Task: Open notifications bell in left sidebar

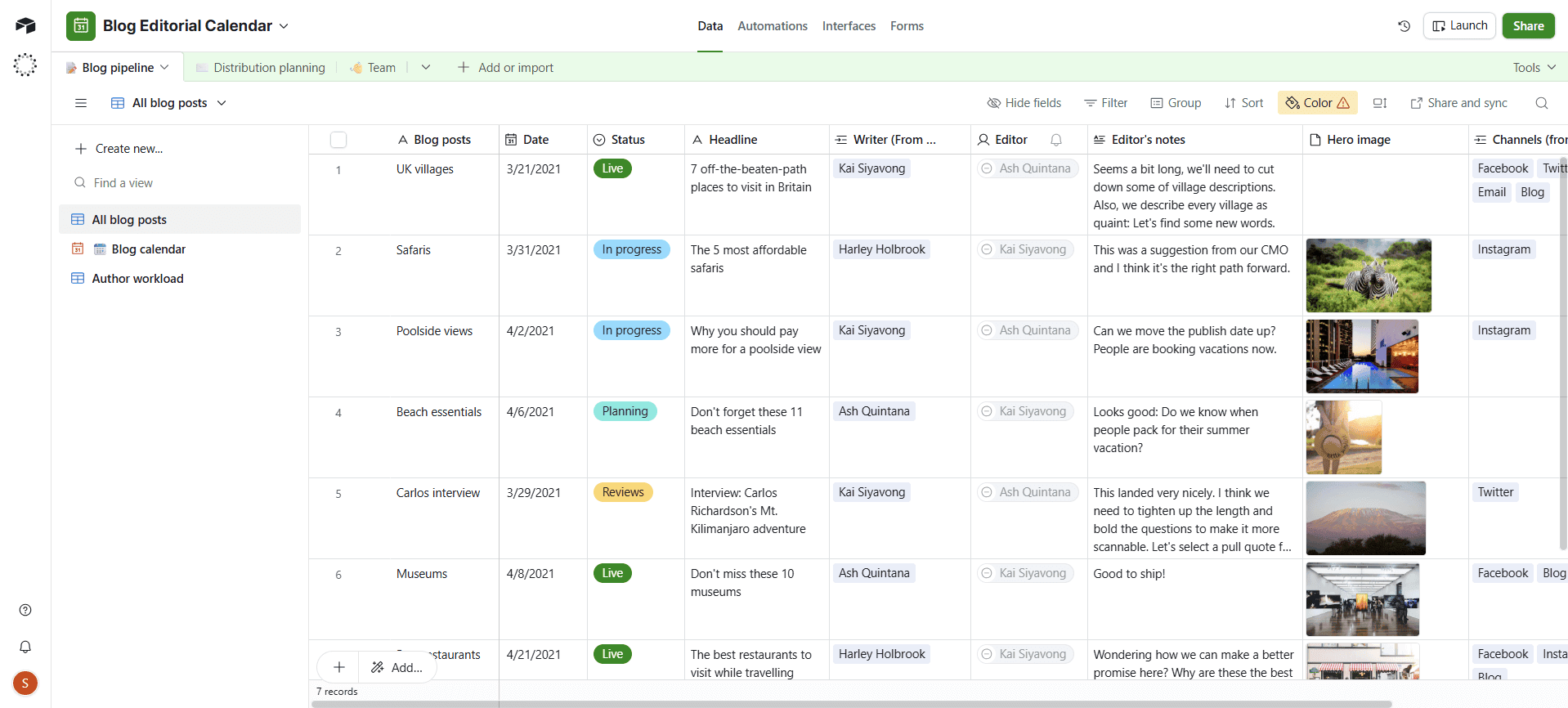Action: click(25, 647)
